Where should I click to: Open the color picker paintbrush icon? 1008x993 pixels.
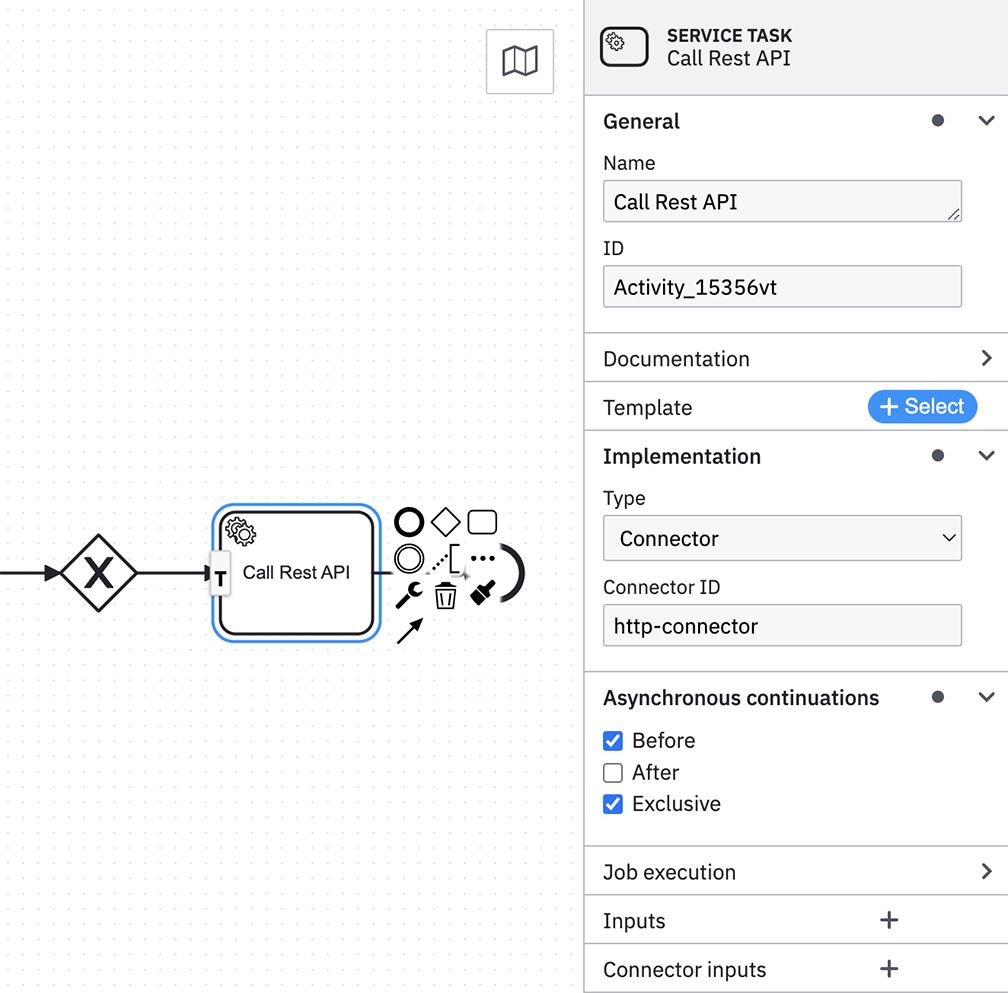(x=482, y=594)
